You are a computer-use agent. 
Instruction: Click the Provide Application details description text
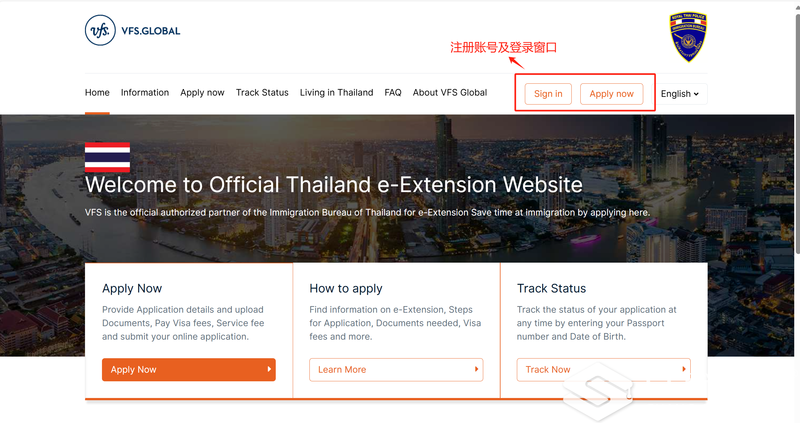click(183, 323)
